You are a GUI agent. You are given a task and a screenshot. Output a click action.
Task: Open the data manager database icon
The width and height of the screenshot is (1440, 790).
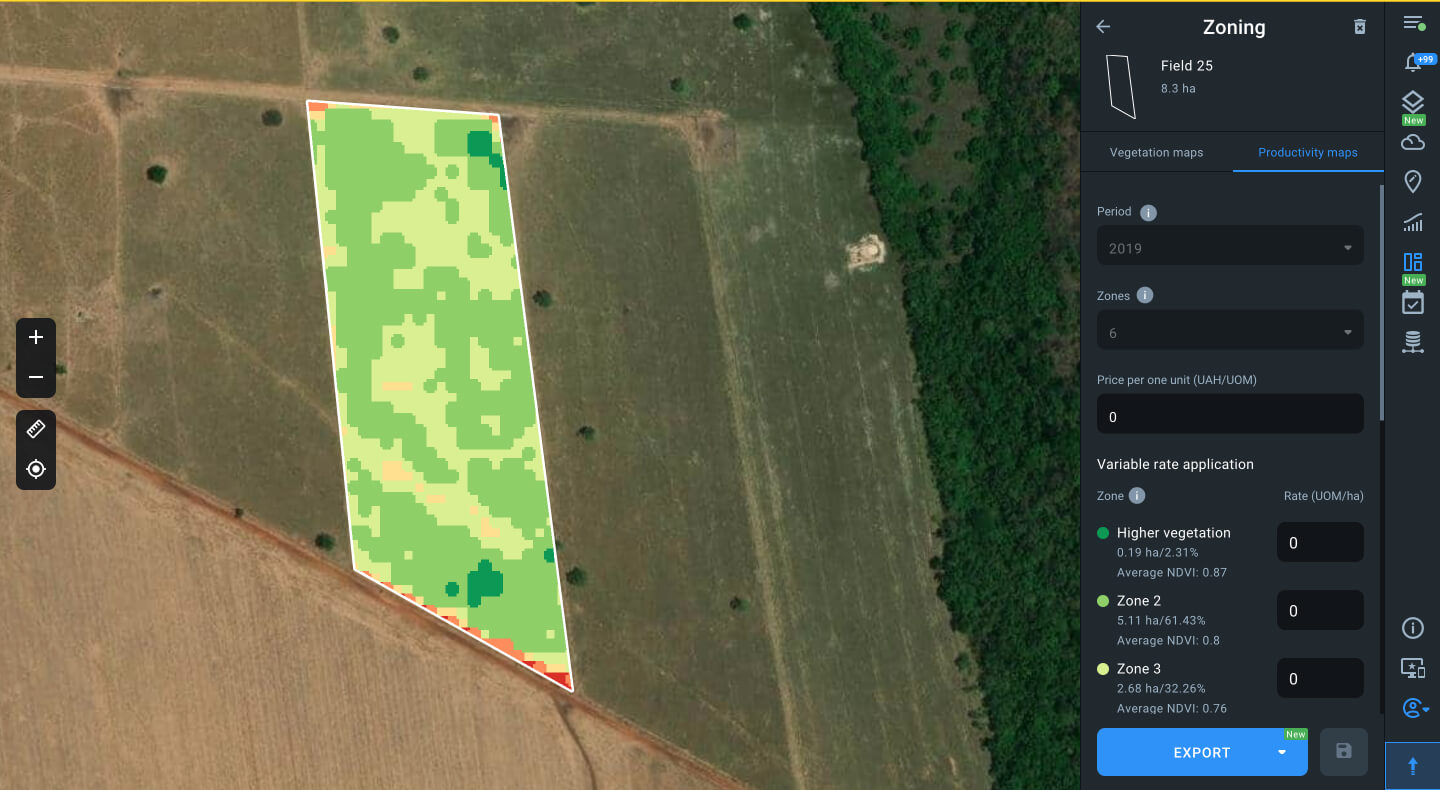pyautogui.click(x=1413, y=342)
